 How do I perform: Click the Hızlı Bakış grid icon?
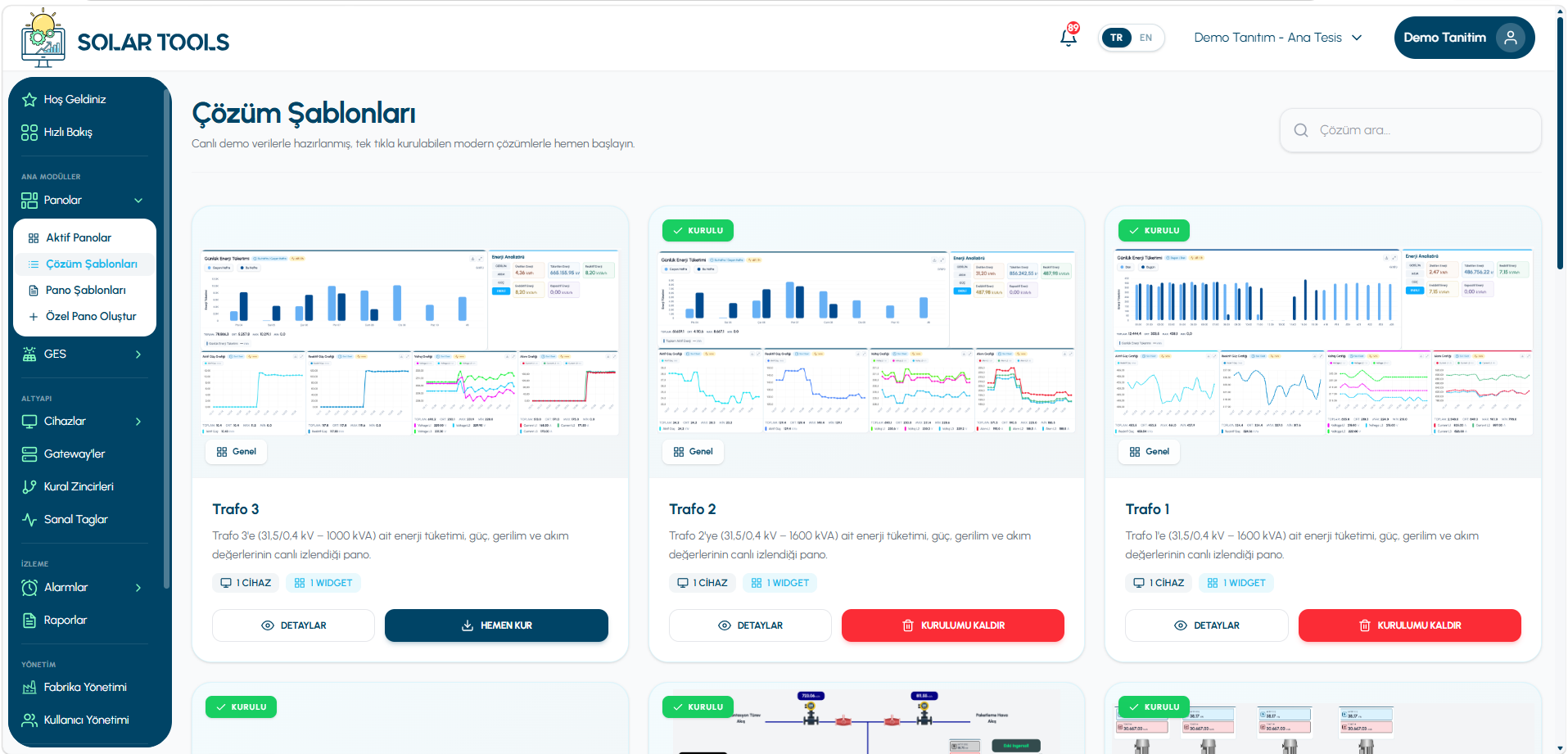[x=29, y=133]
